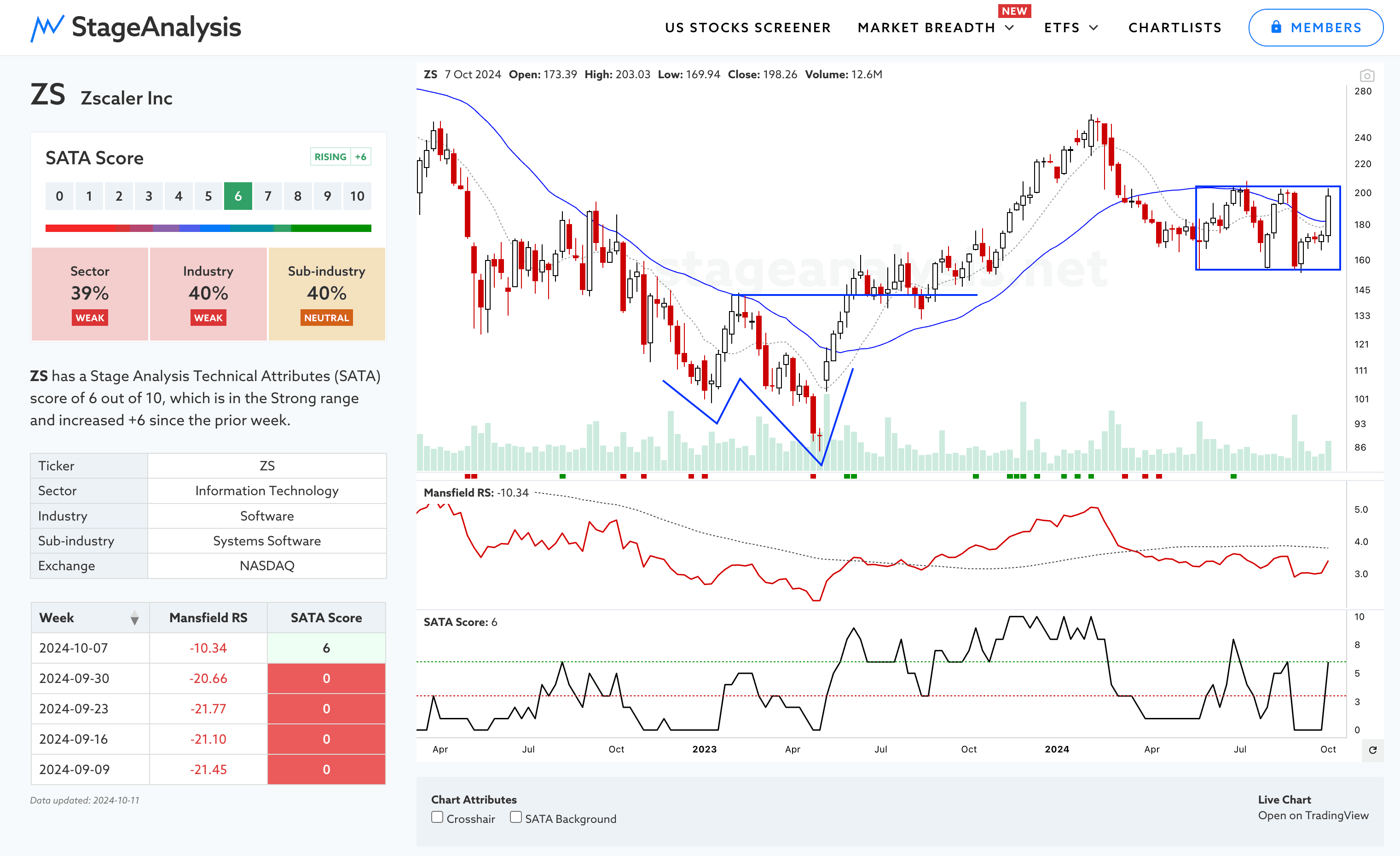
Task: Click the 2023 label on the time axis
Action: pyautogui.click(x=704, y=749)
